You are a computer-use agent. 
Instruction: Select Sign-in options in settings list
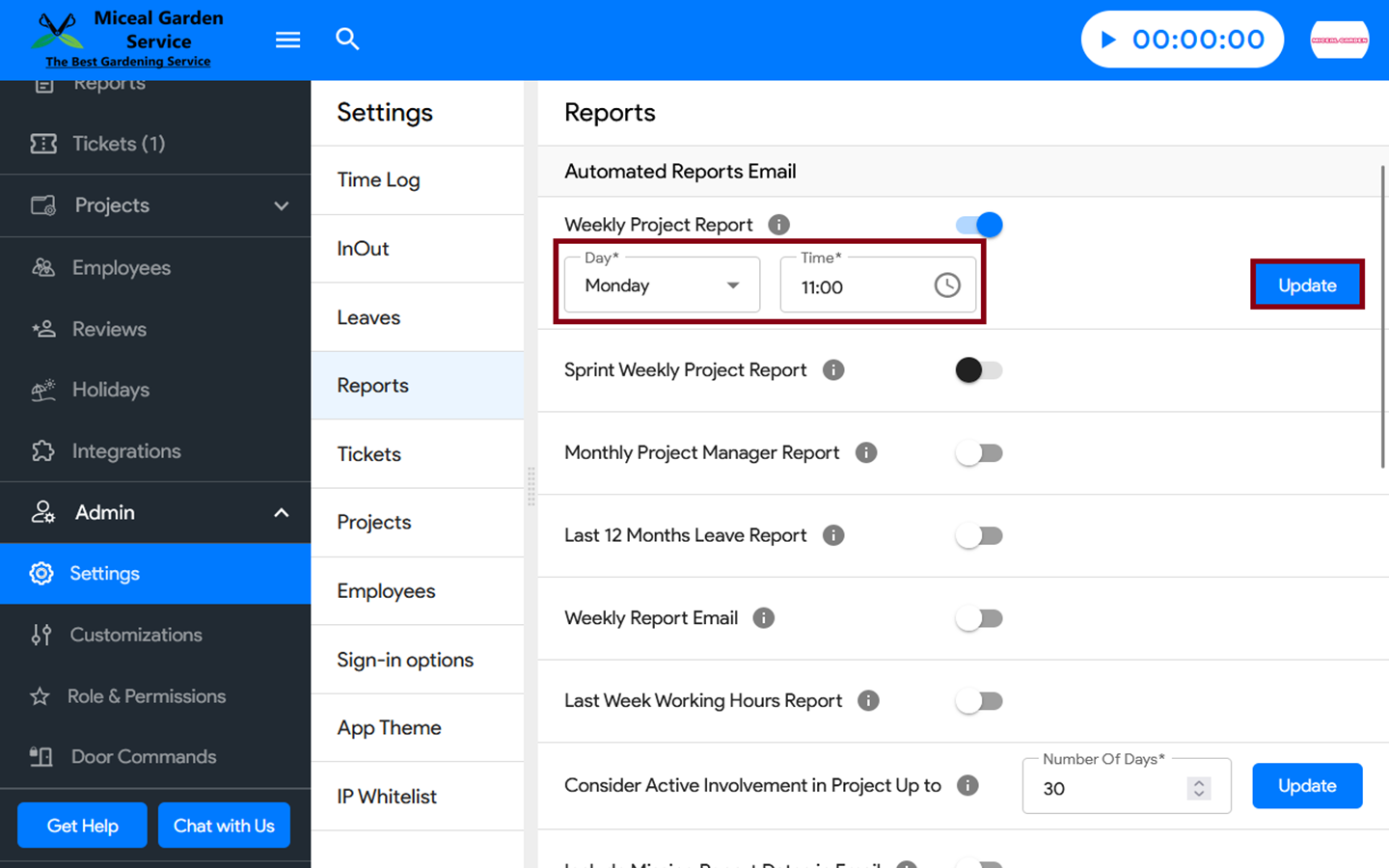(x=405, y=660)
